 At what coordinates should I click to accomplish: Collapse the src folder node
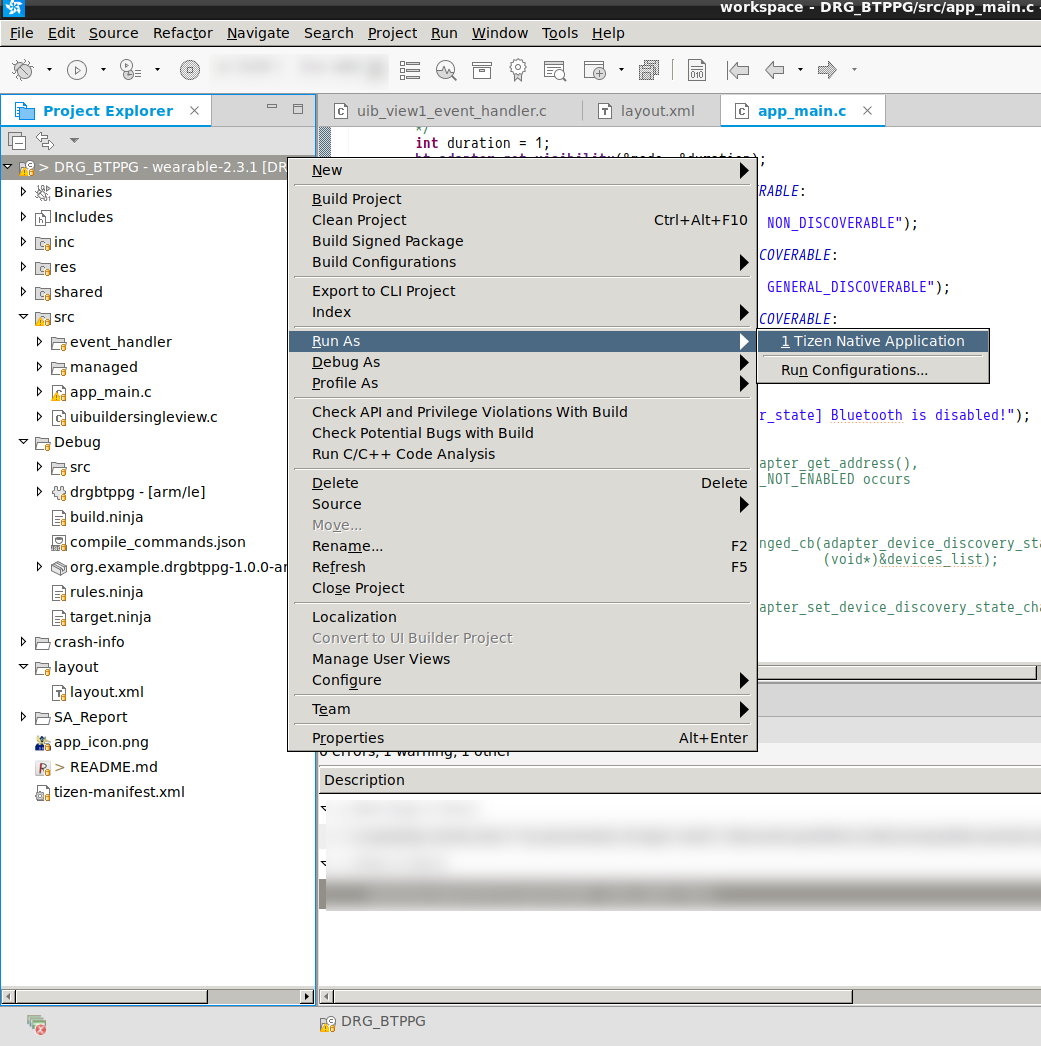click(23, 317)
